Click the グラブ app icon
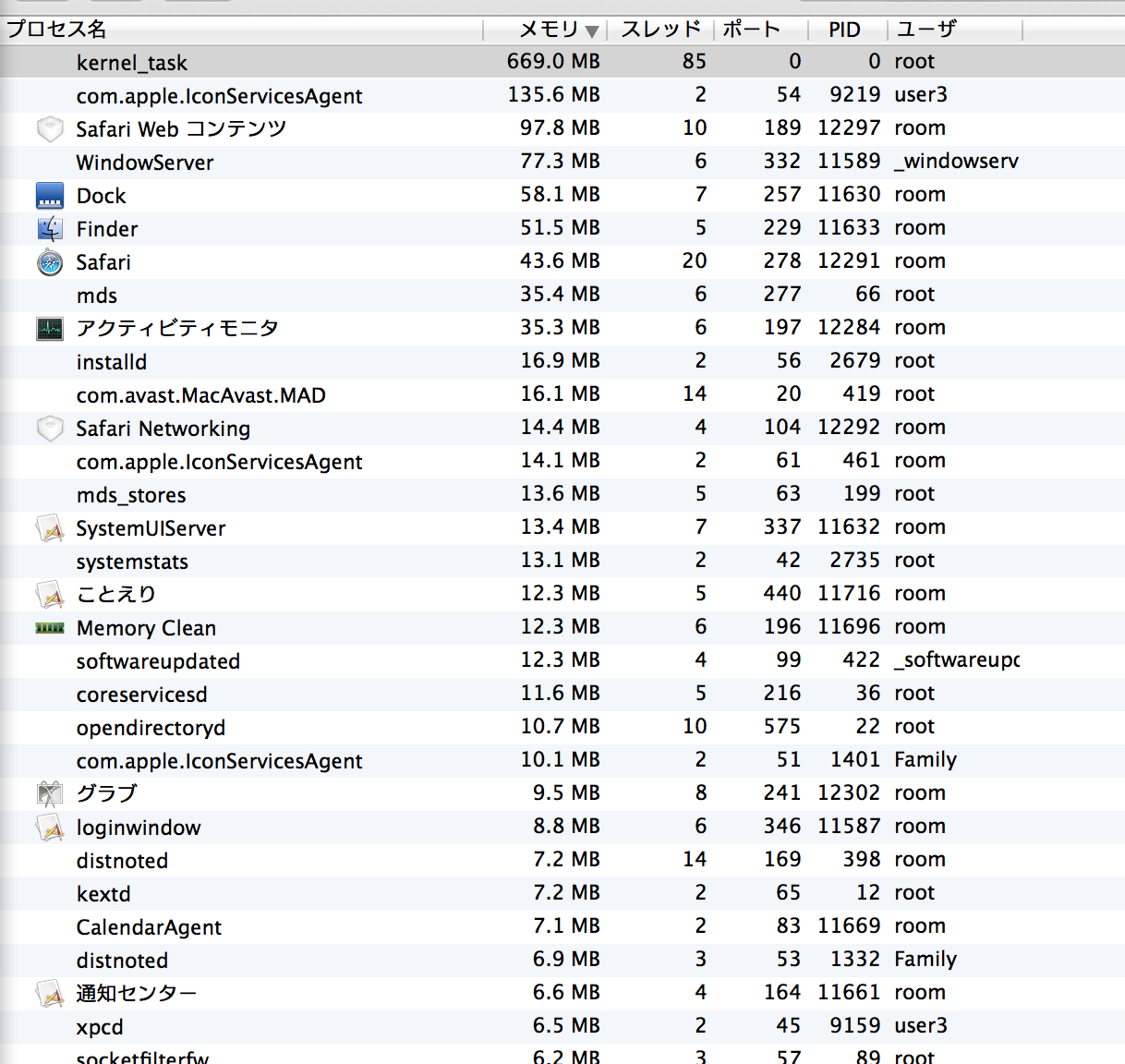Screen dimensions: 1125x1064 coord(50,793)
